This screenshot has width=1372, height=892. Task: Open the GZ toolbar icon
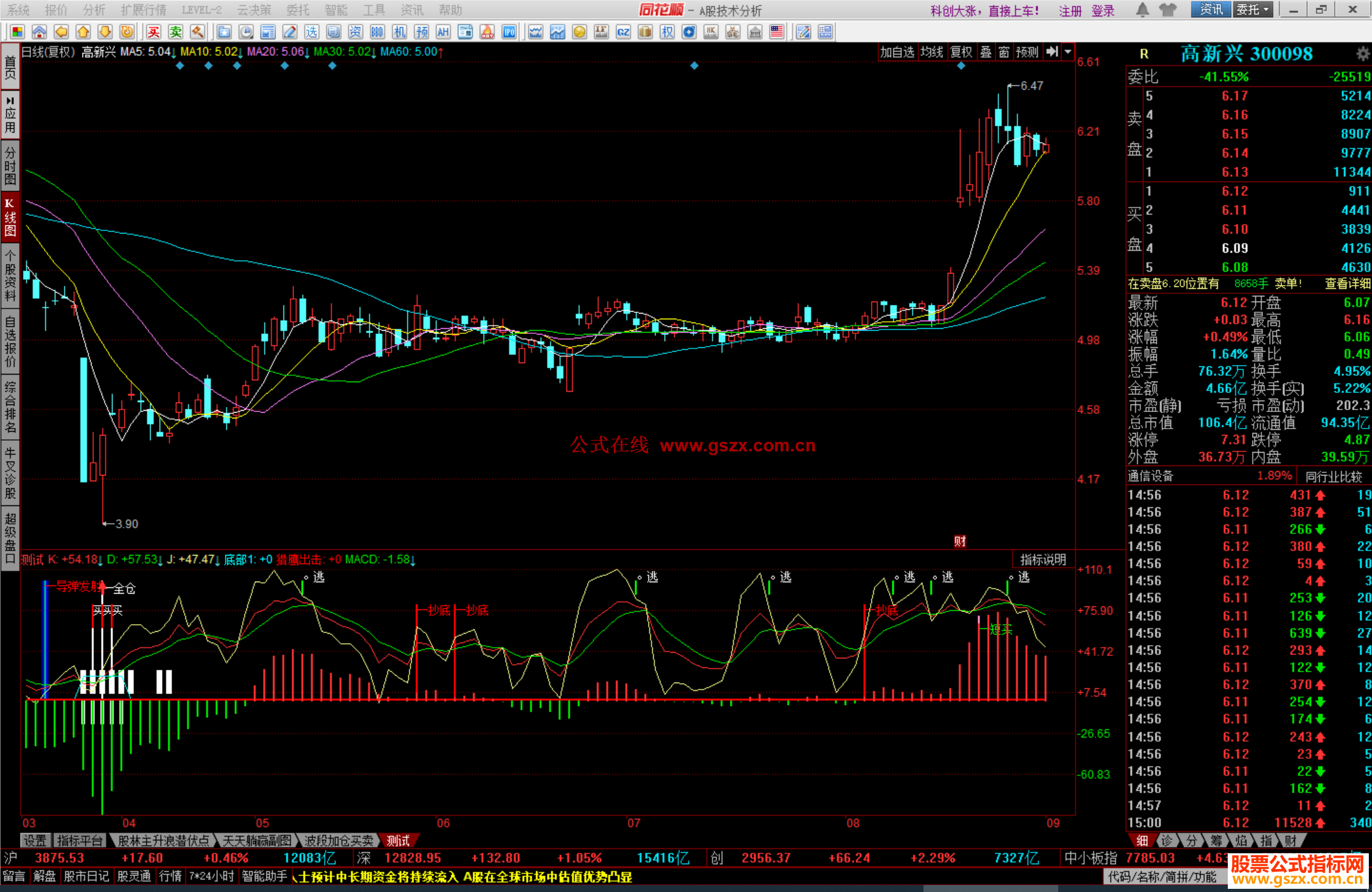point(623,32)
